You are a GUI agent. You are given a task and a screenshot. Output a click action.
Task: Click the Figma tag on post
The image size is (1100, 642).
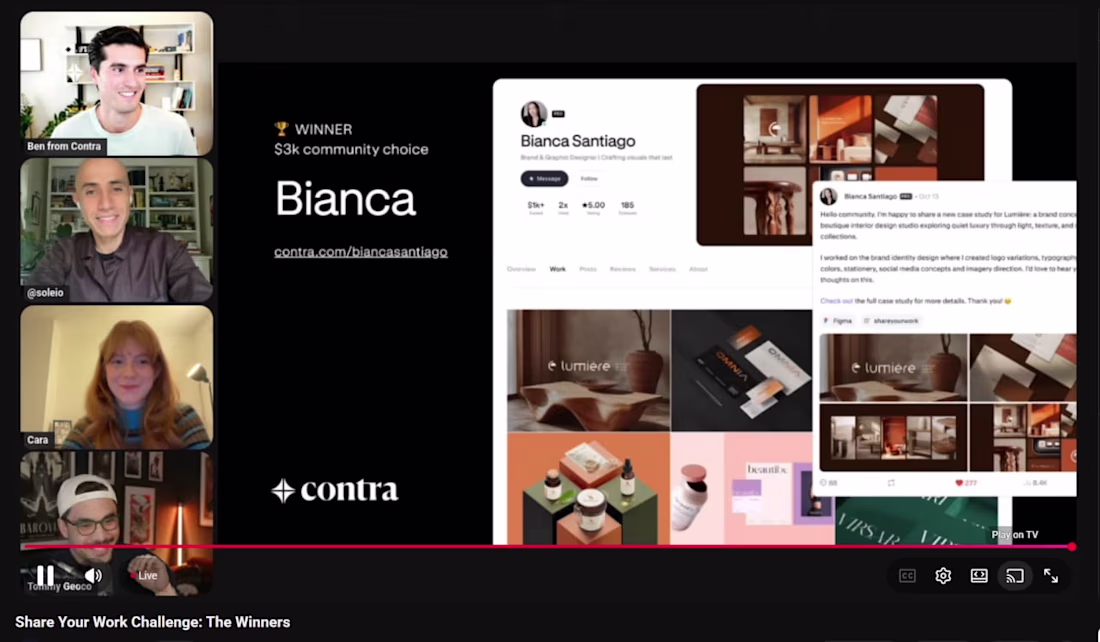point(838,321)
